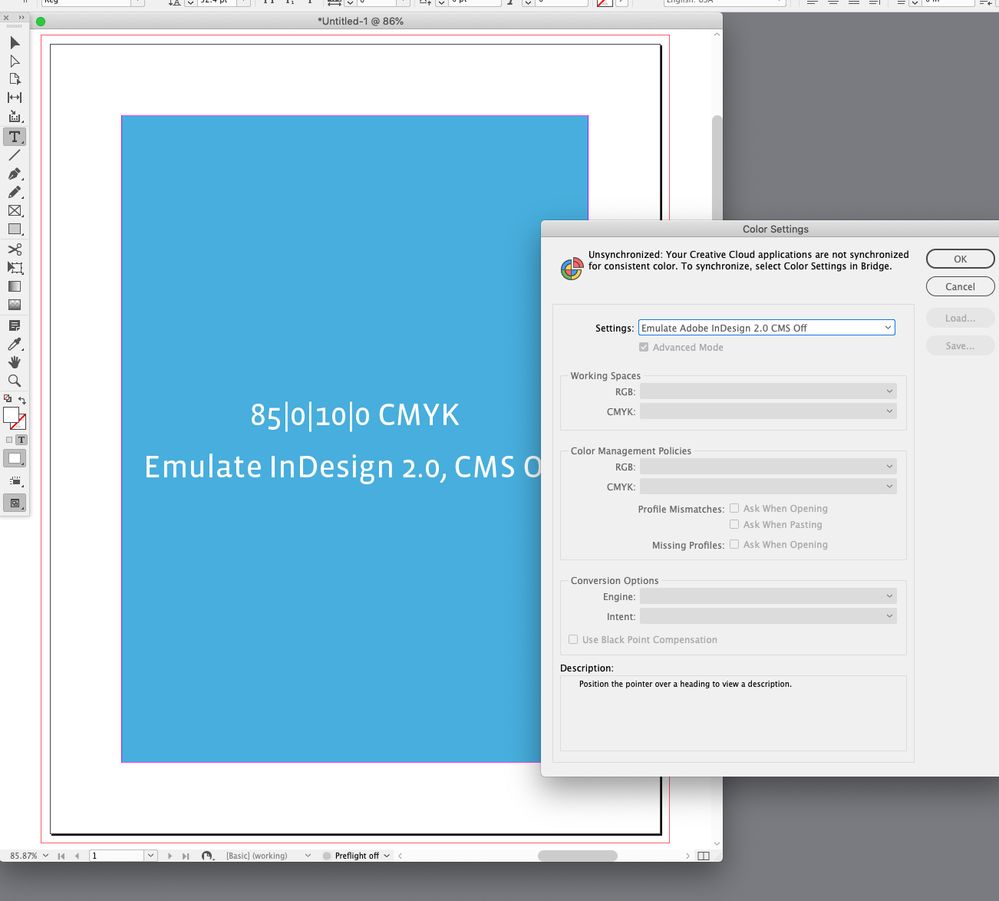Open the Conversion Options Intent dropdown

pyautogui.click(x=768, y=616)
